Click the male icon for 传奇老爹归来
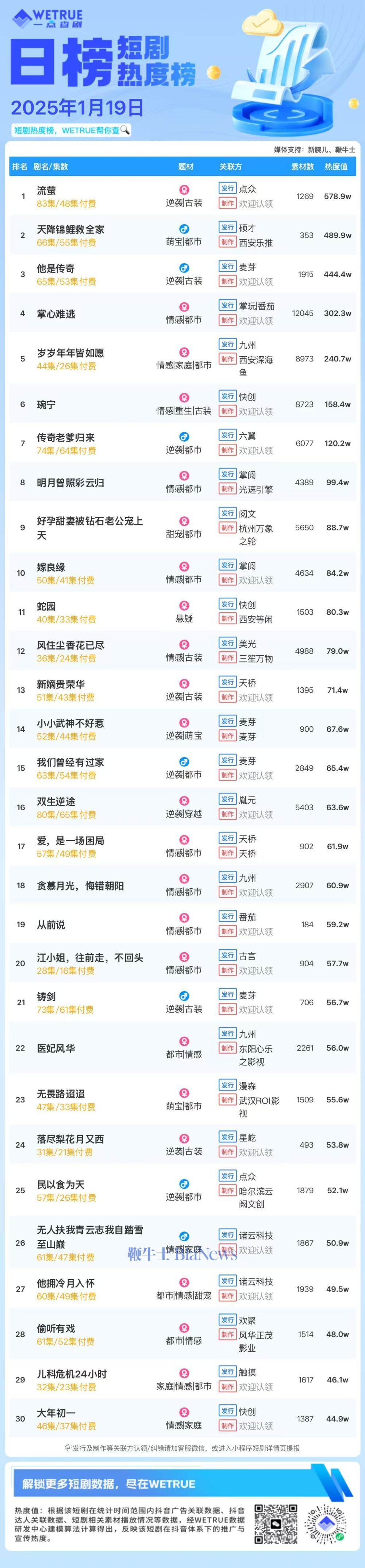The width and height of the screenshot is (365, 1568). point(184,437)
